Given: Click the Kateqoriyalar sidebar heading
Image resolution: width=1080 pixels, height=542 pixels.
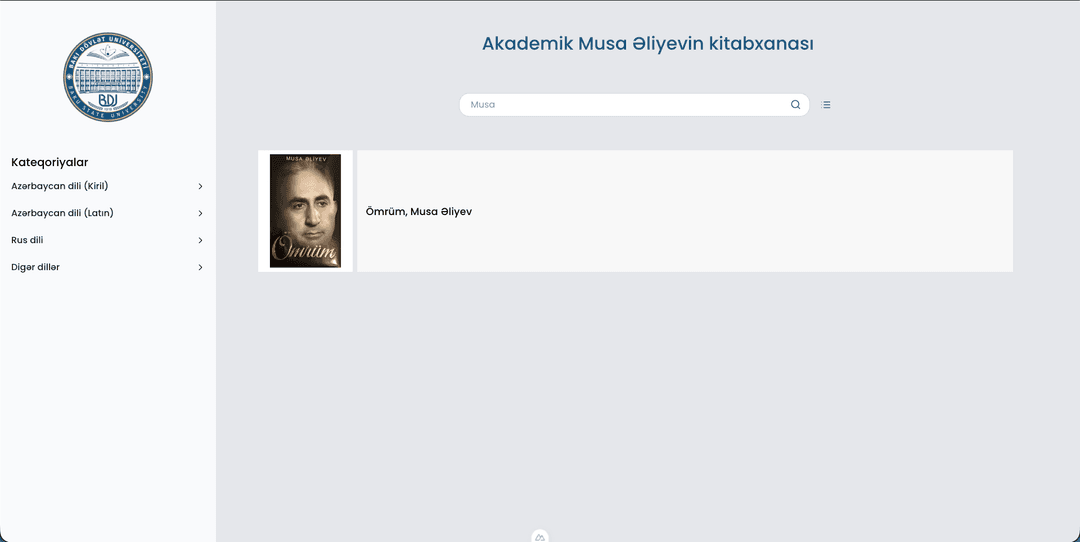Looking at the screenshot, I should pos(50,163).
